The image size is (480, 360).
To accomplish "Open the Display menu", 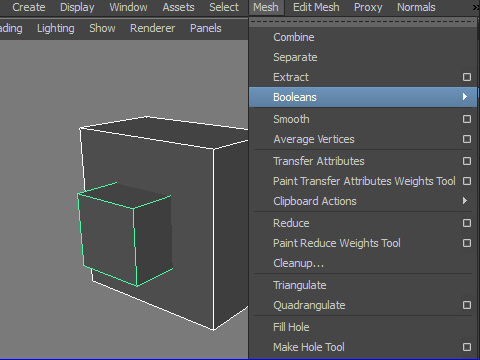I will click(x=77, y=7).
